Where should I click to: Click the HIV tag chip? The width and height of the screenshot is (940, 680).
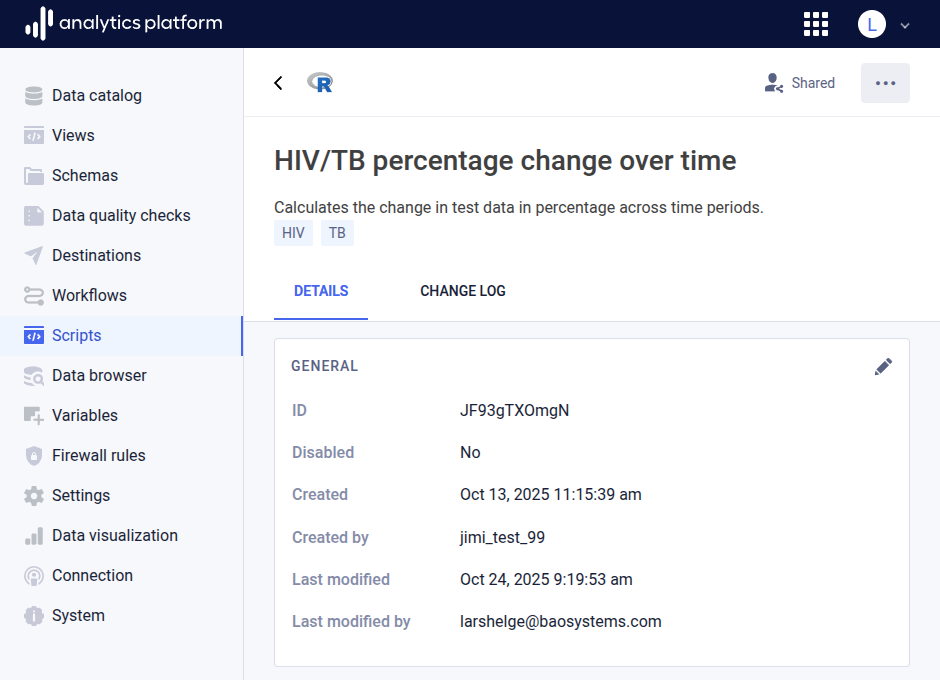293,233
